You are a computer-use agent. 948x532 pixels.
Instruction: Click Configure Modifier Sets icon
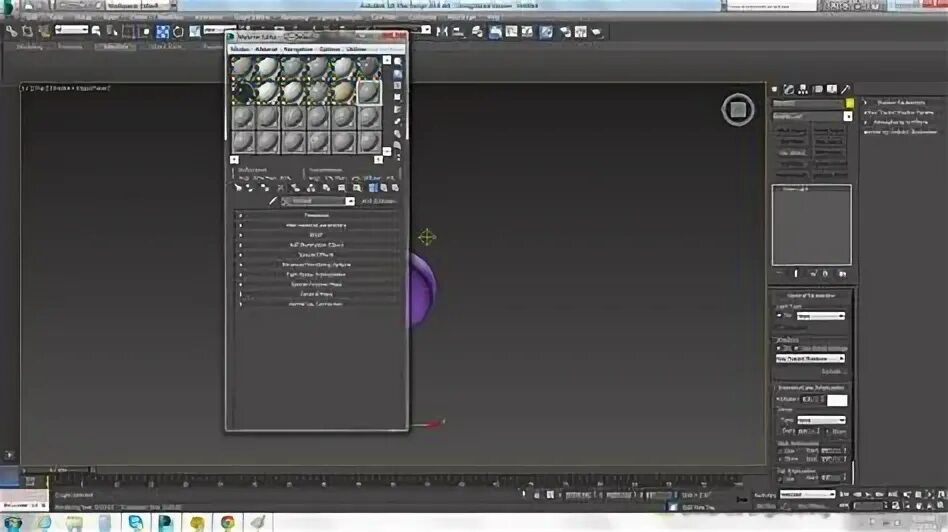842,273
